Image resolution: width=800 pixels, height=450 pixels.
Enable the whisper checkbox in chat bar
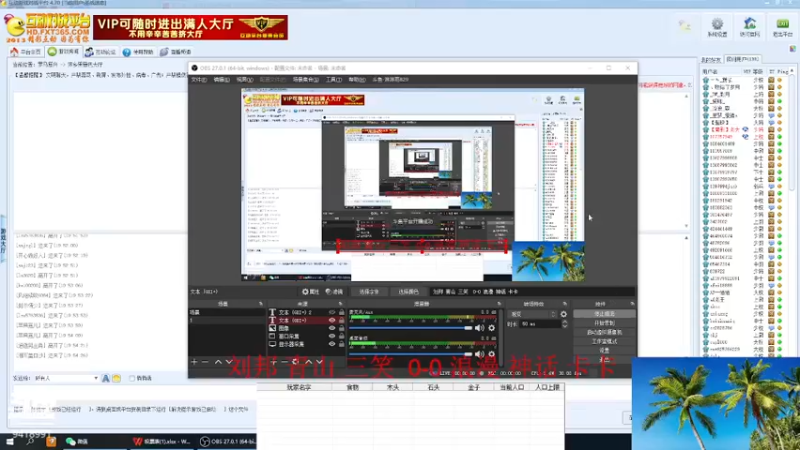[x=132, y=378]
